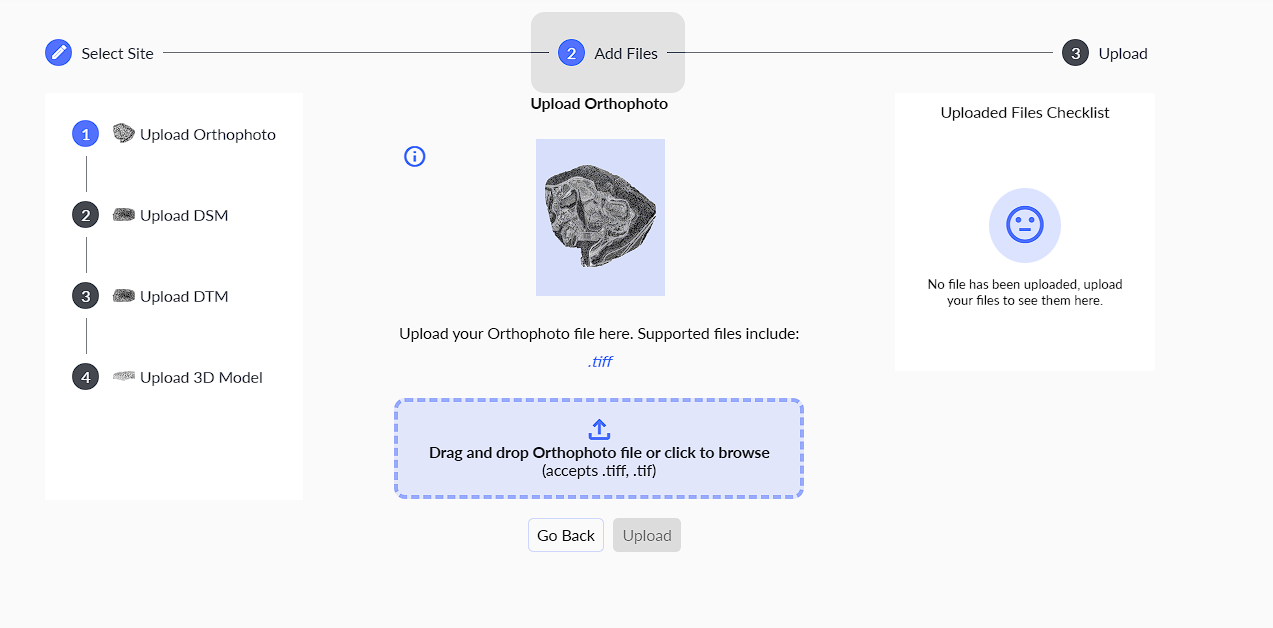1273x628 pixels.
Task: Open the Add Files step
Action: click(608, 53)
